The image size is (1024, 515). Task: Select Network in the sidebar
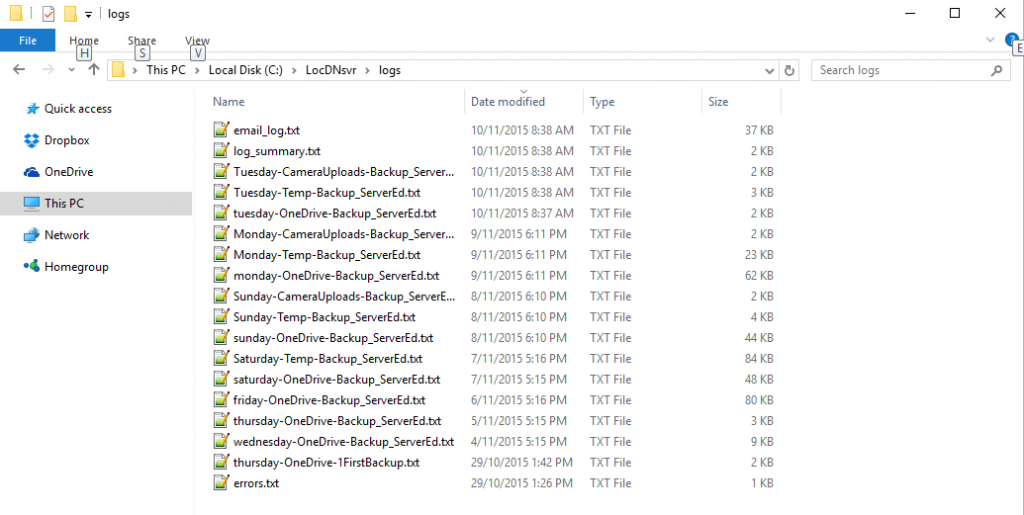coord(66,235)
